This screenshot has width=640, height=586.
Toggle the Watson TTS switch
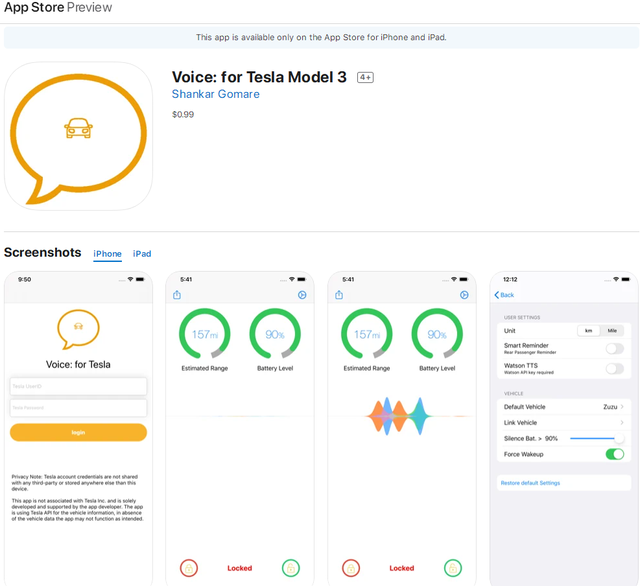pyautogui.click(x=615, y=368)
